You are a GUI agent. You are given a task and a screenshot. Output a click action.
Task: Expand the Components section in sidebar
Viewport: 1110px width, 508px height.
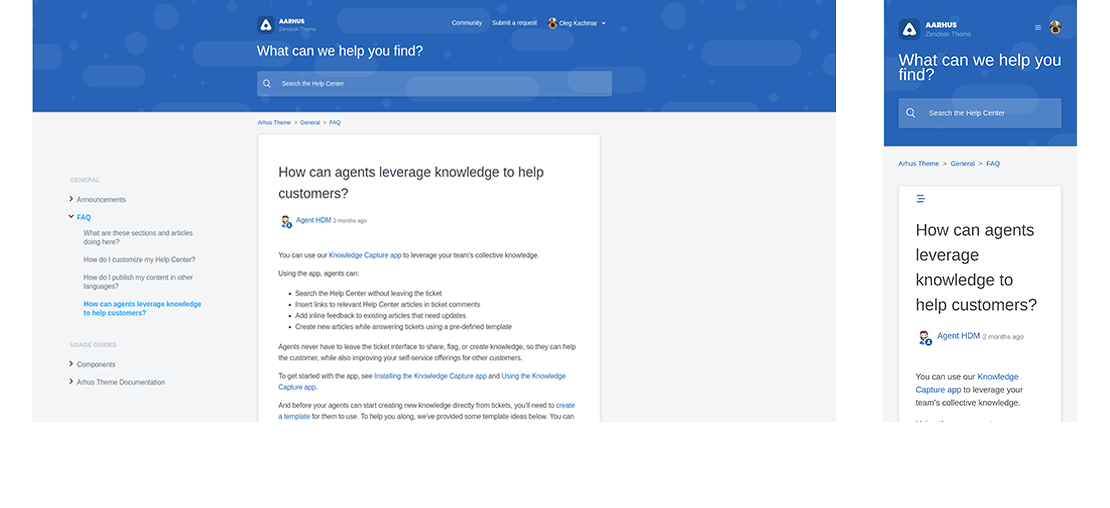click(71, 364)
